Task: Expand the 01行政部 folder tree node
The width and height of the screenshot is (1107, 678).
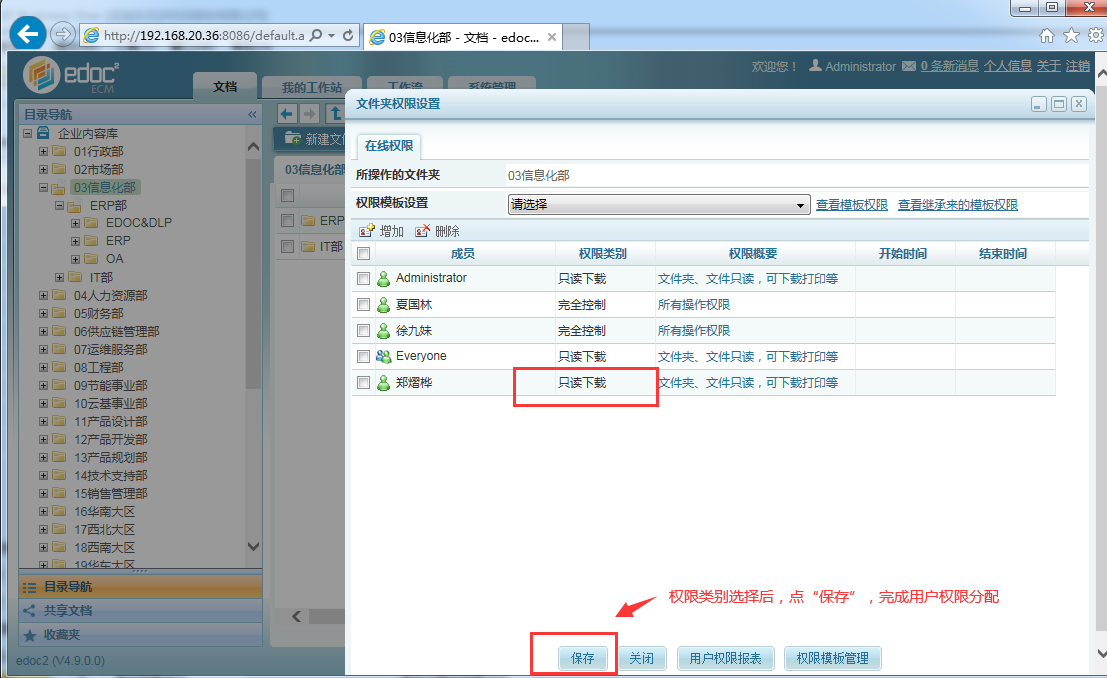Action: tap(43, 151)
